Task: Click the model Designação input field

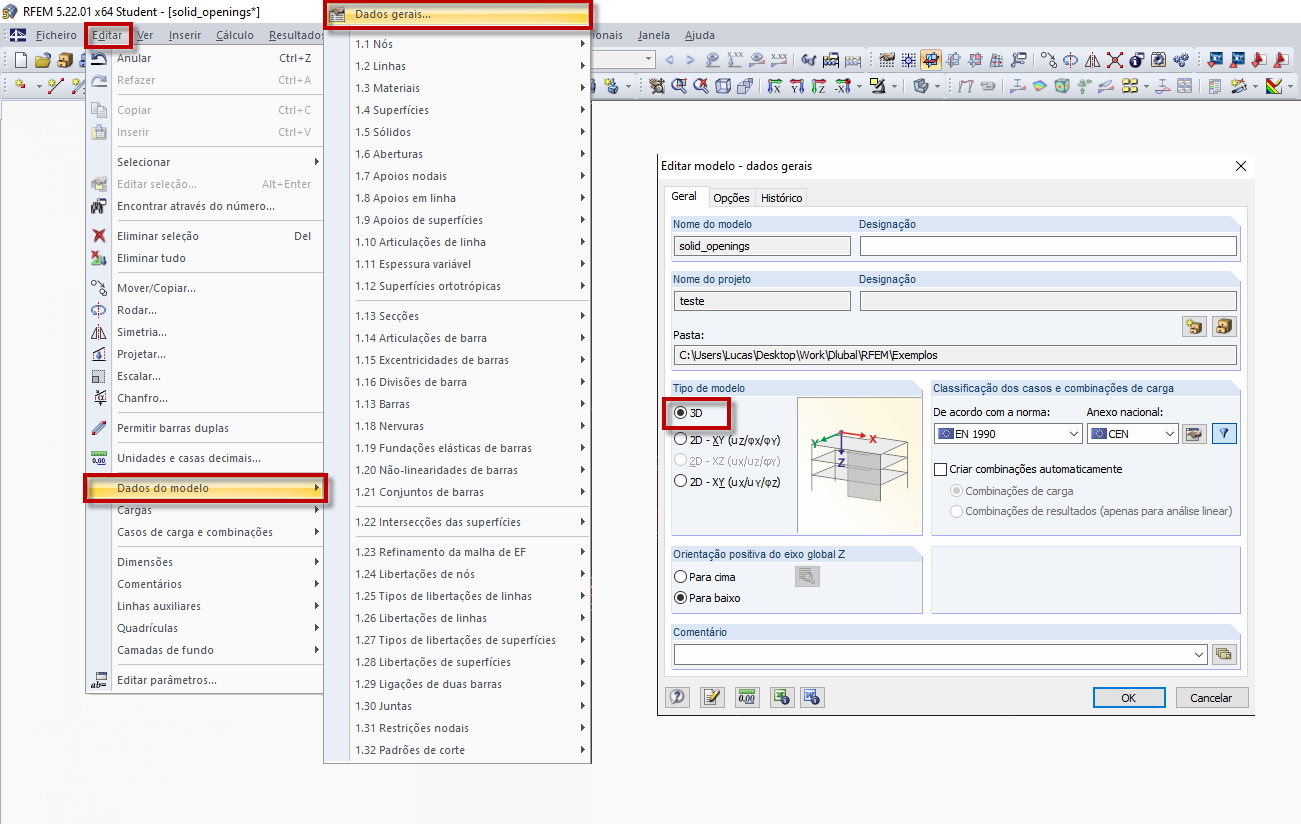Action: click(1048, 246)
